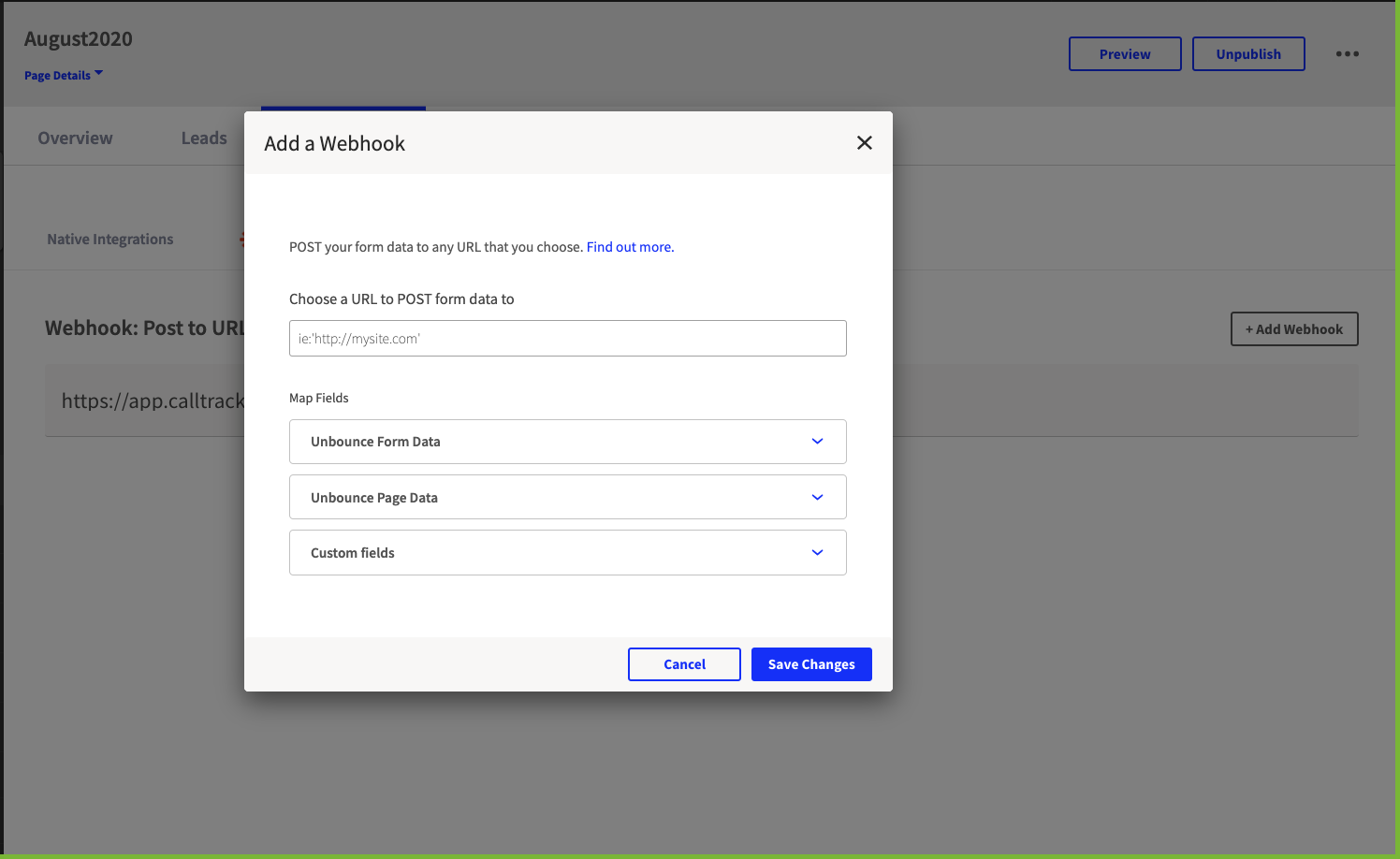The width and height of the screenshot is (1400, 859).
Task: Open the three-dot more options menu
Action: tap(1347, 53)
